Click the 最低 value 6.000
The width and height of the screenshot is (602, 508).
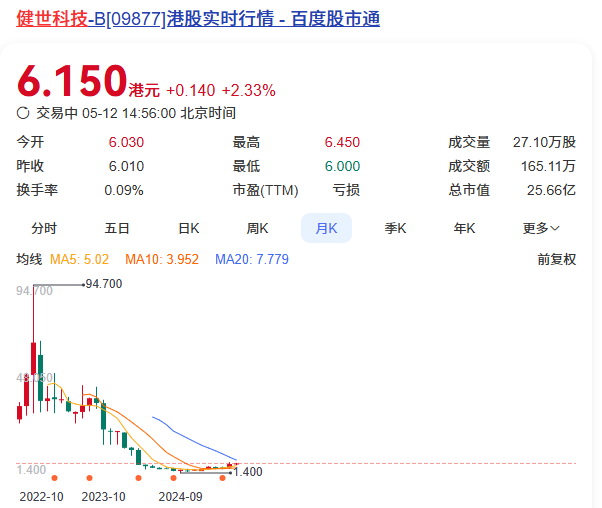342,166
